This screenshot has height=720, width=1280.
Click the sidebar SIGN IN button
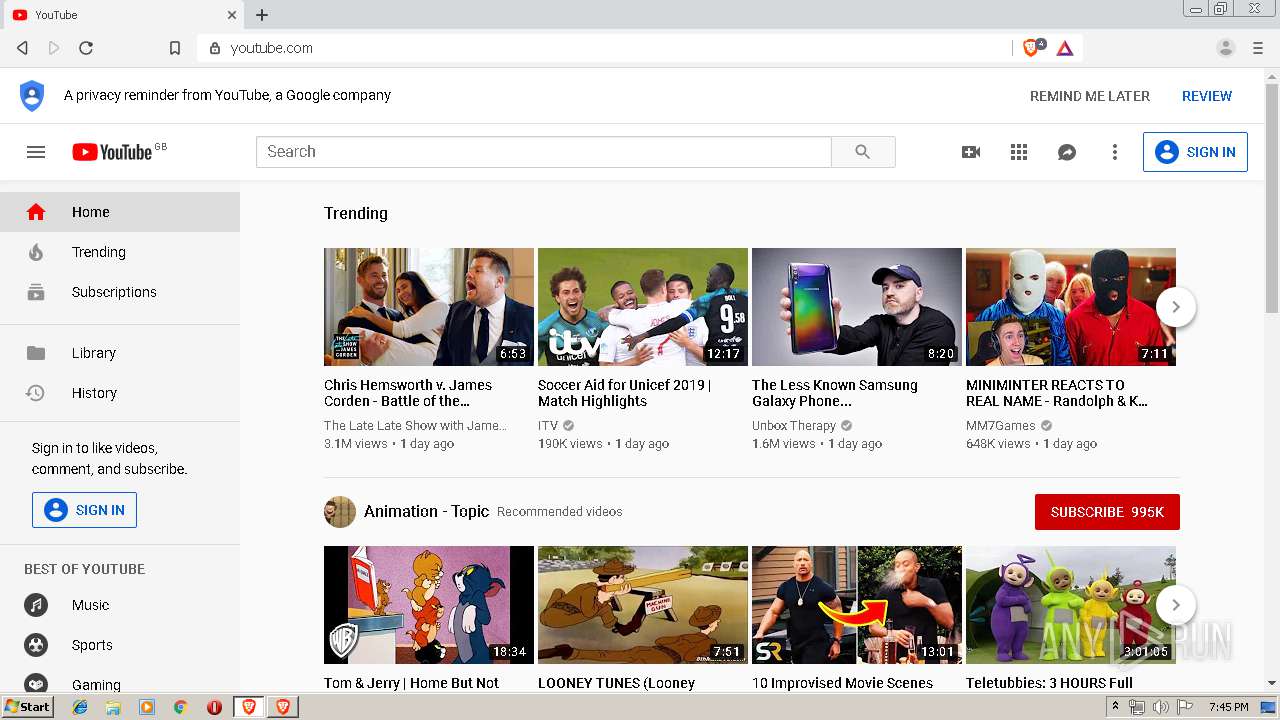pos(84,510)
